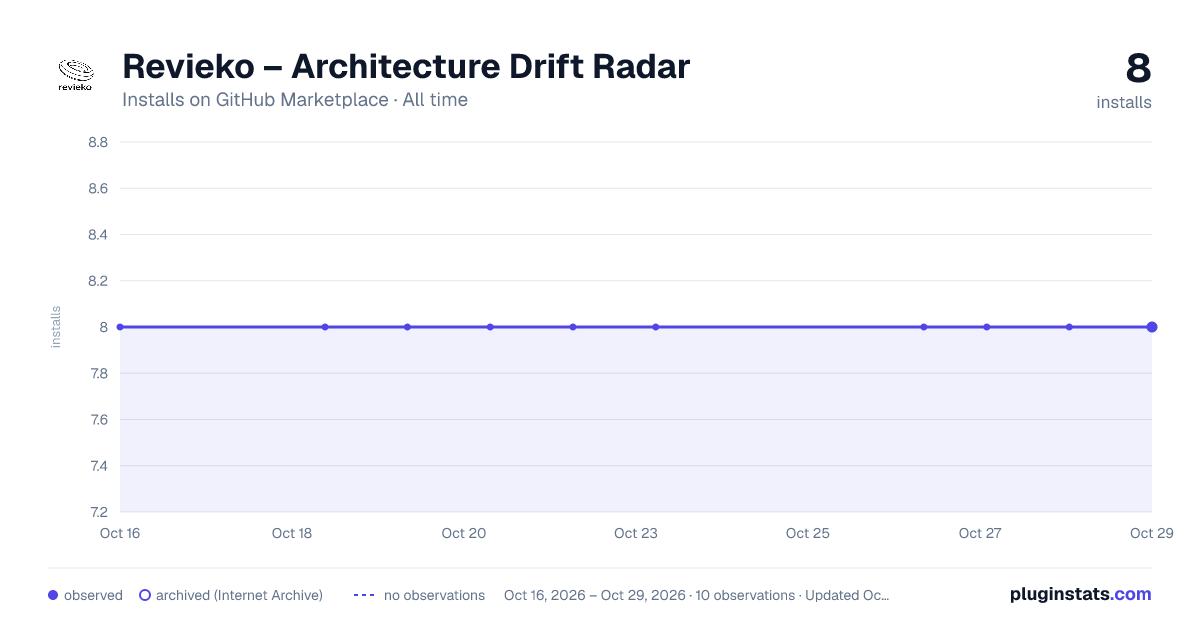
Task: Click the Revieko logo icon
Action: pyautogui.click(x=75, y=75)
